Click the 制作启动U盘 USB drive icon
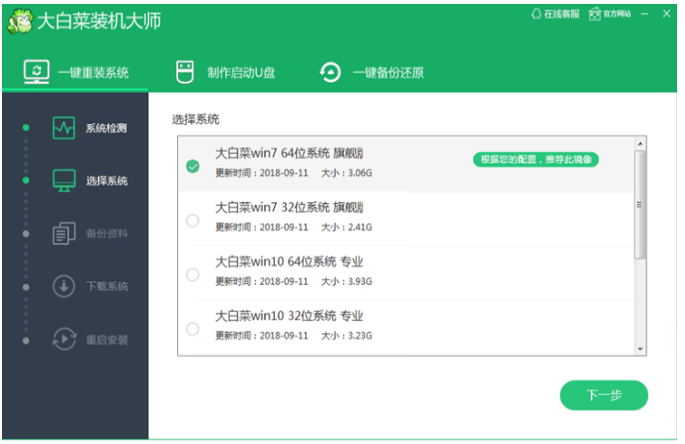 pyautogui.click(x=185, y=72)
